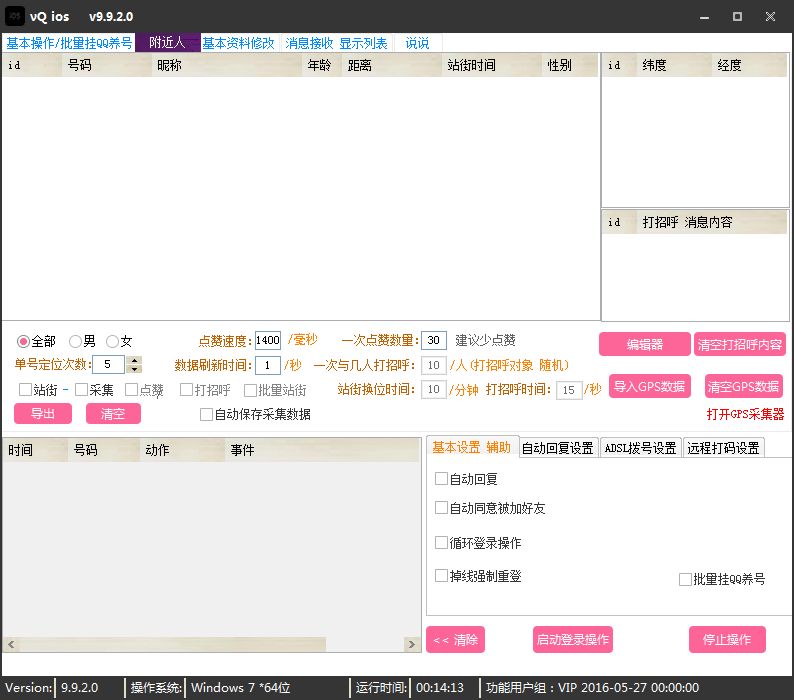This screenshot has width=794, height=700.
Task: Click the 运行时间 00:14:13 status entry
Action: [x=410, y=687]
